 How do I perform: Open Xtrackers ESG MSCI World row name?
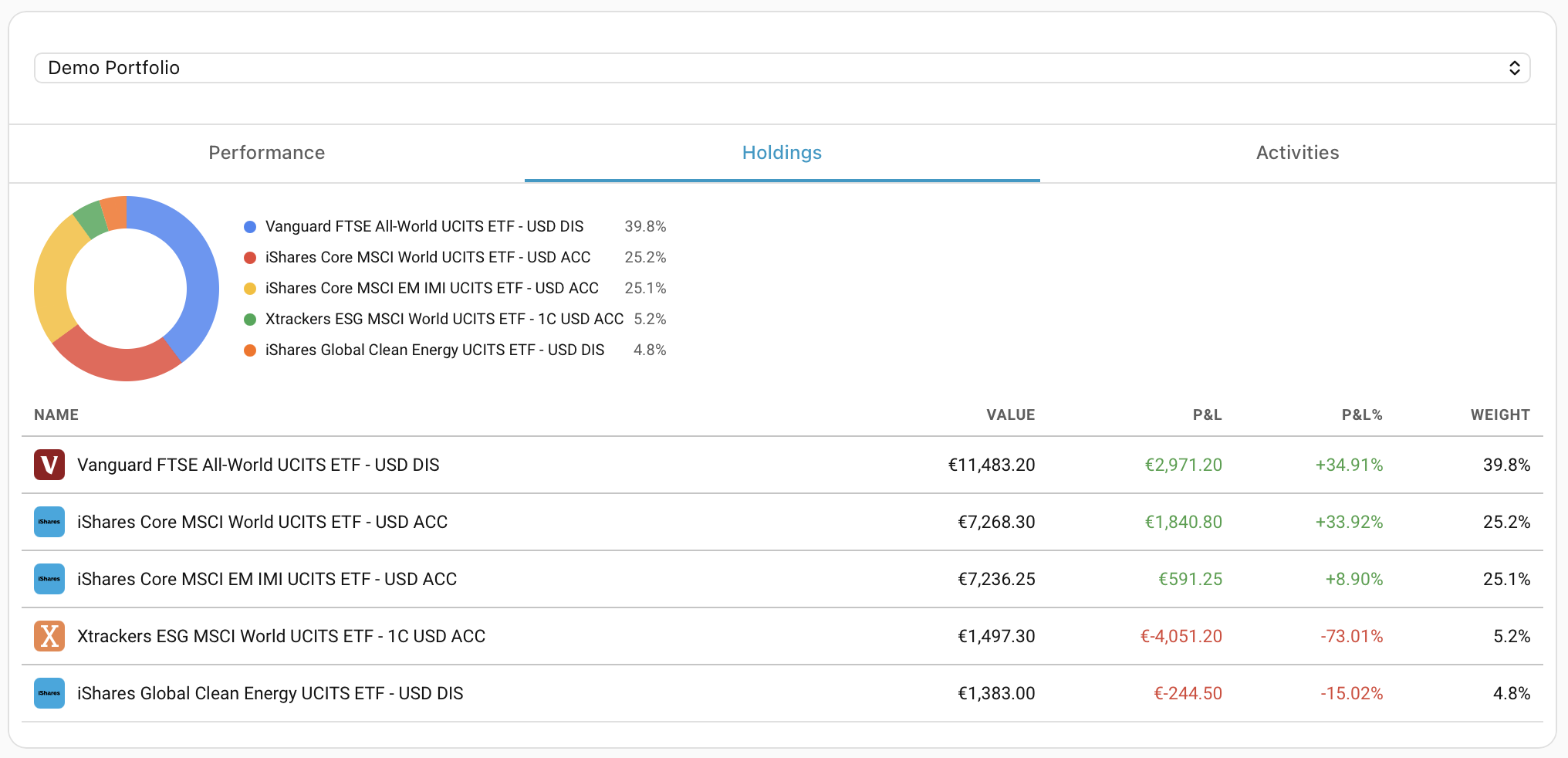click(x=282, y=636)
